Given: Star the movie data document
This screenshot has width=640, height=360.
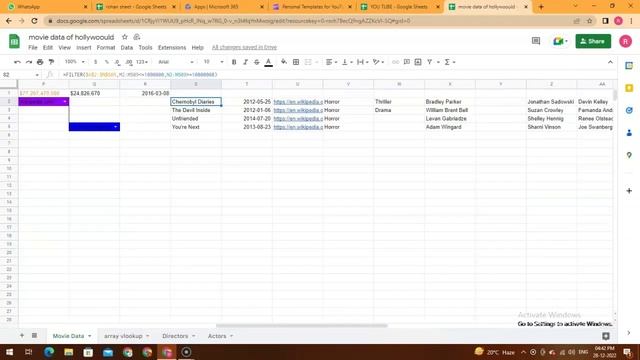Looking at the screenshot, I should coord(125,37).
